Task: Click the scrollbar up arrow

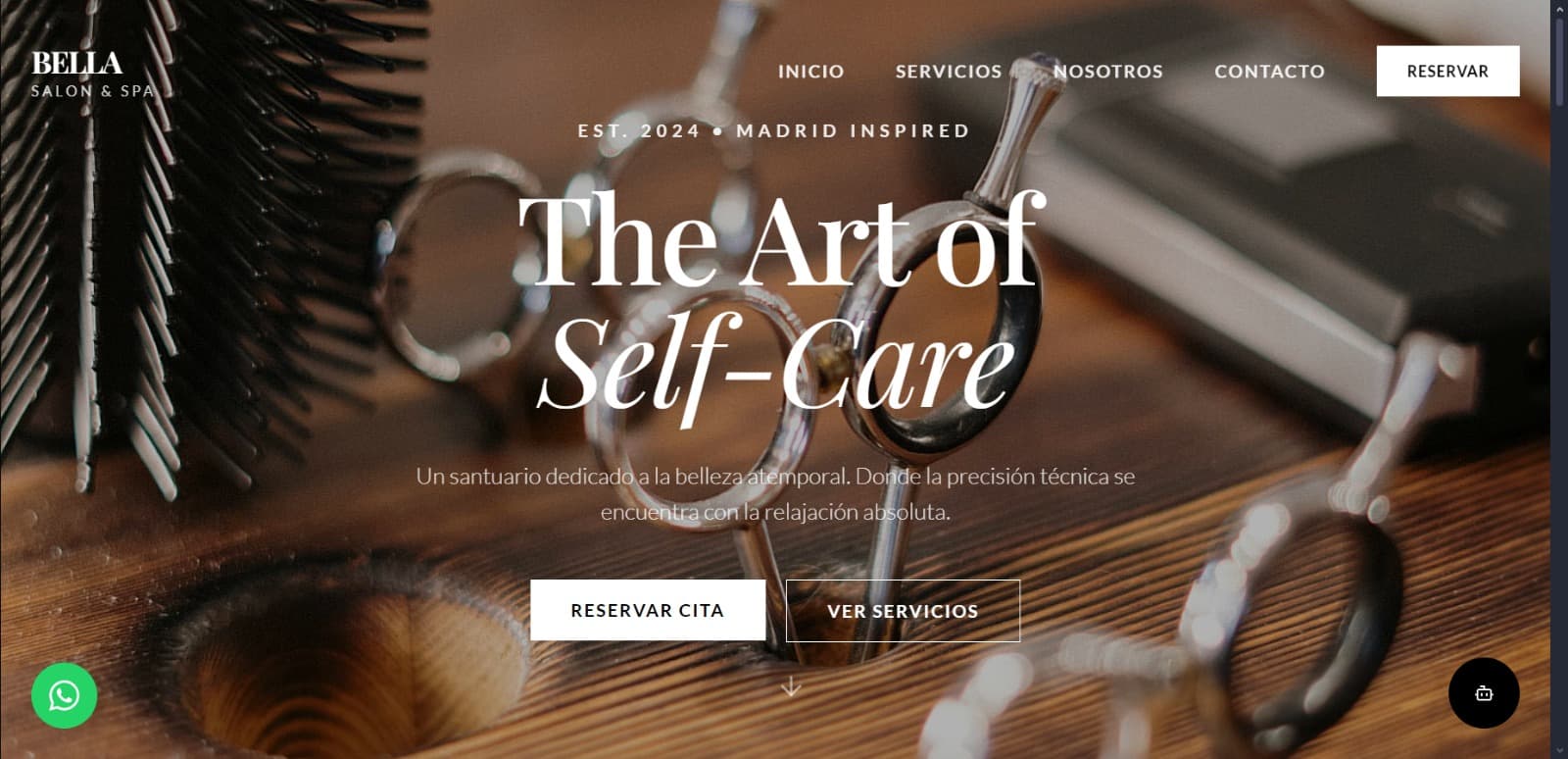Action: point(1559,8)
